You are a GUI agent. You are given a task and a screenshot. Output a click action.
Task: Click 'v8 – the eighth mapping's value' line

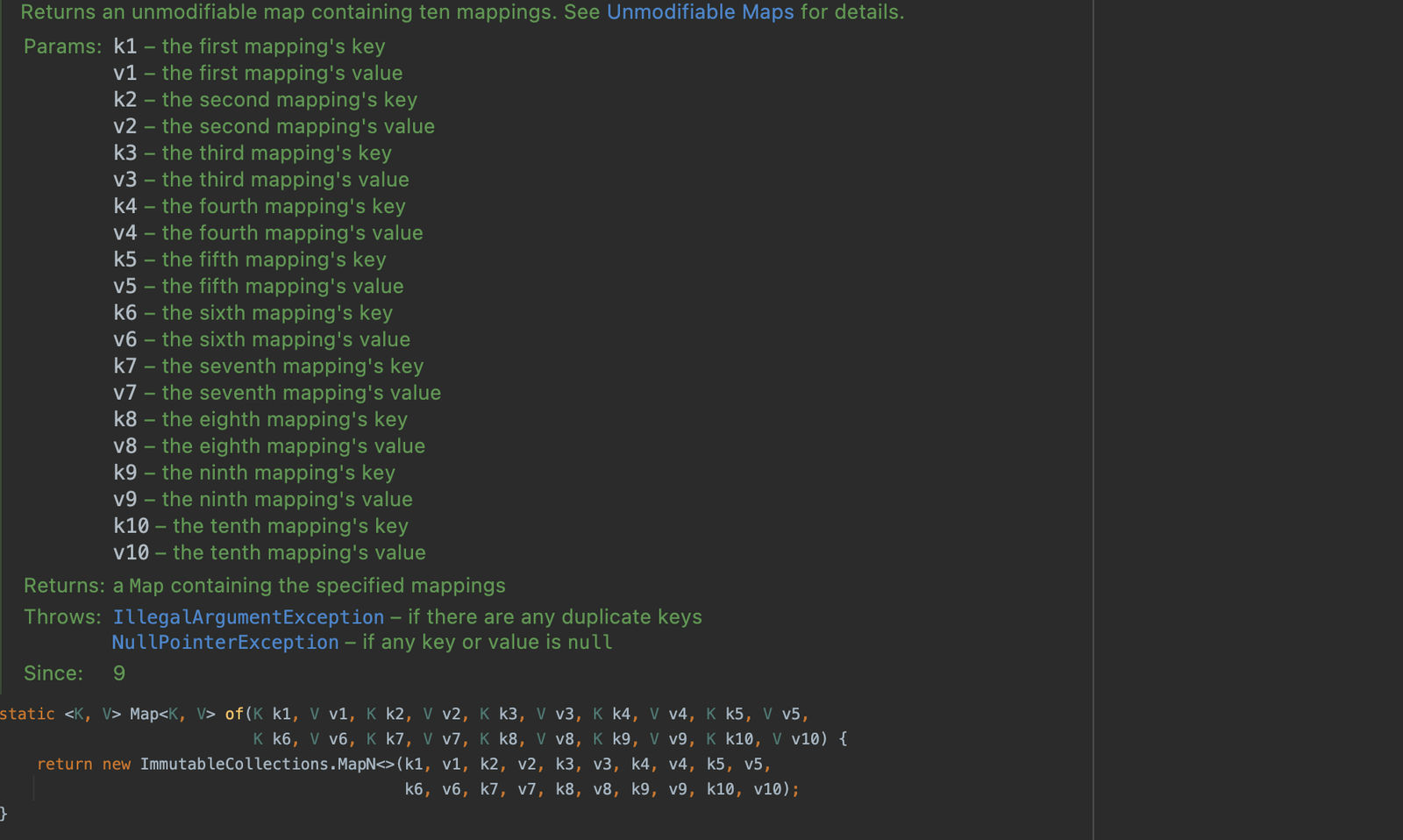(269, 446)
